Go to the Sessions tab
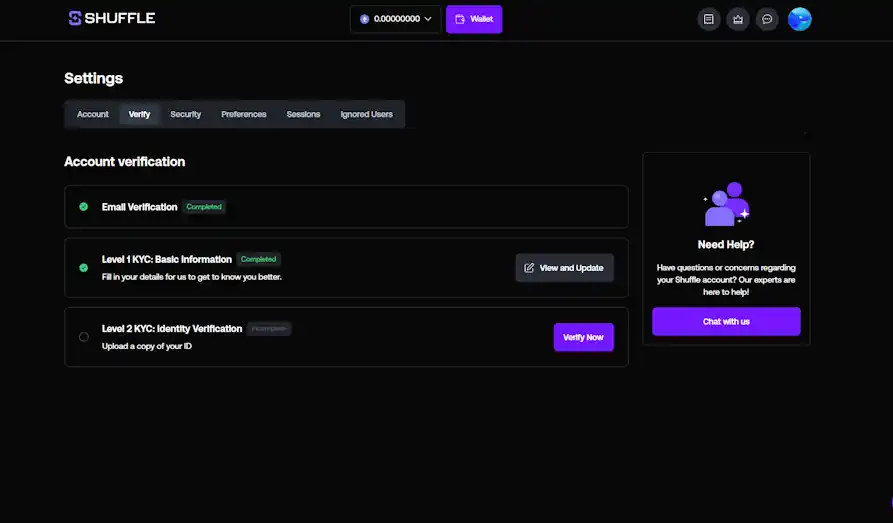893x523 pixels. 303,114
